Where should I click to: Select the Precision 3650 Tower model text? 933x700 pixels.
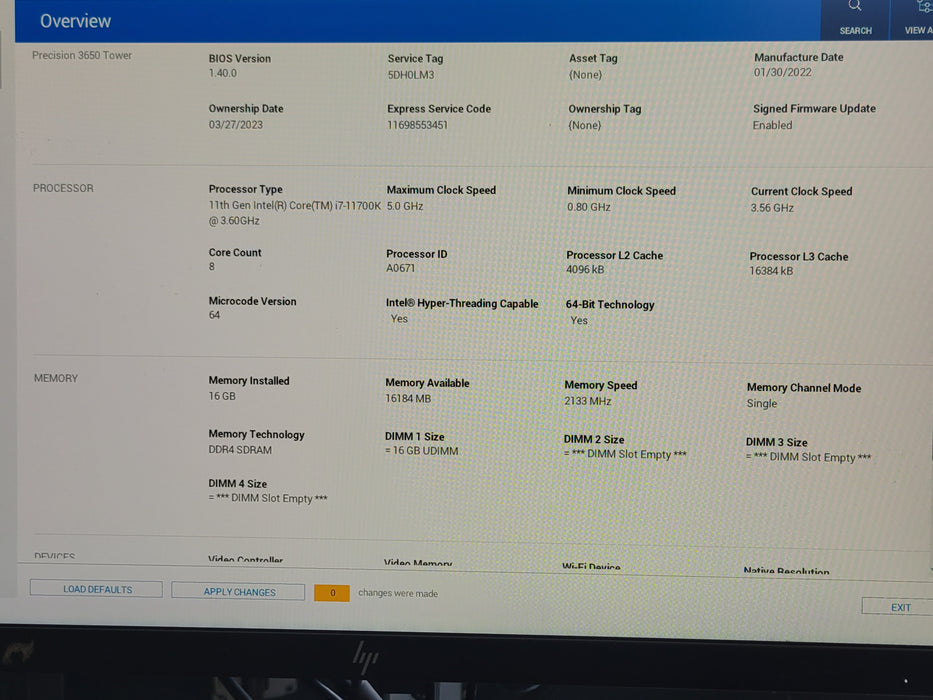coord(82,55)
